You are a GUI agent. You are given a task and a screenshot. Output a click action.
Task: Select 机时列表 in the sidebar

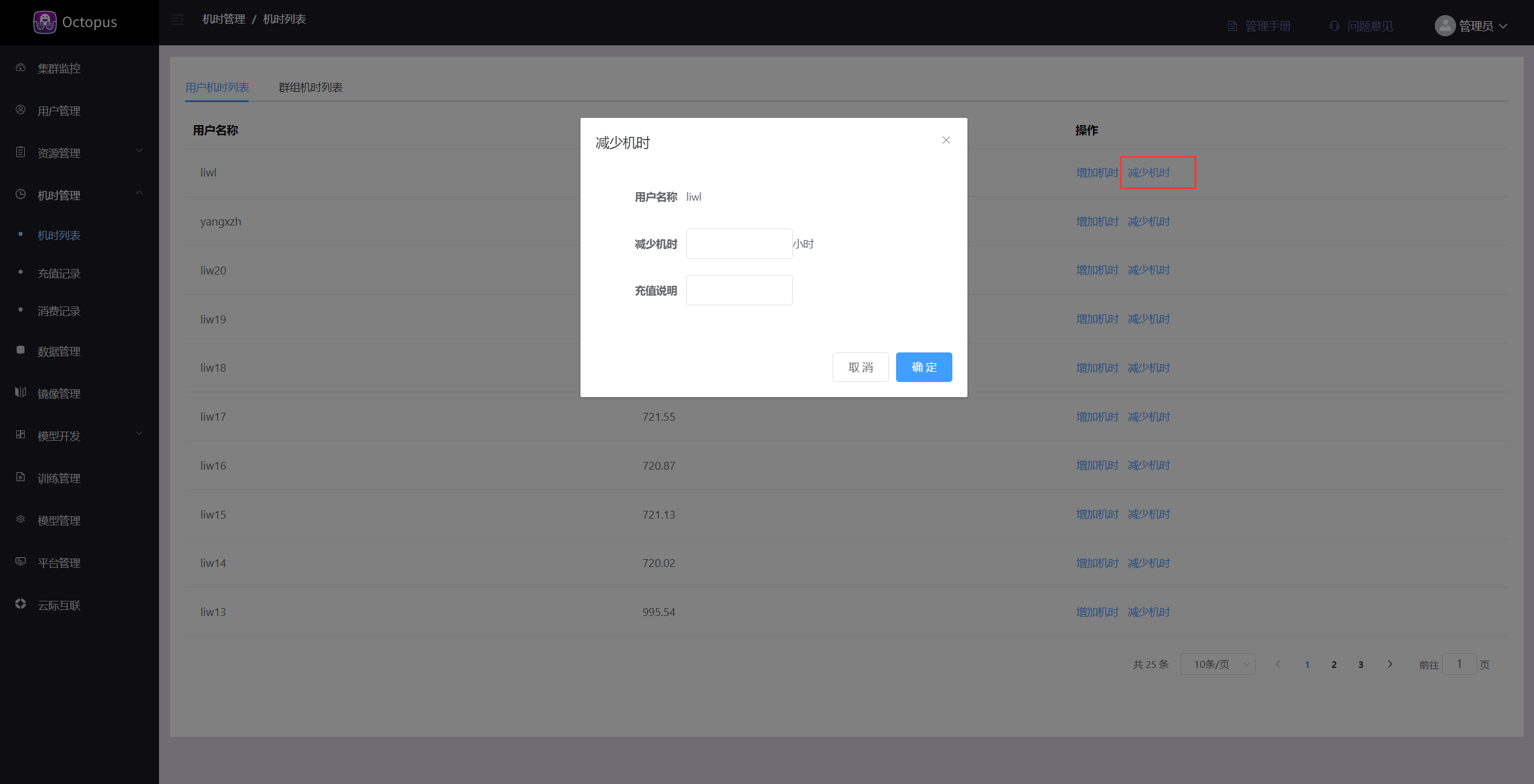(59, 235)
